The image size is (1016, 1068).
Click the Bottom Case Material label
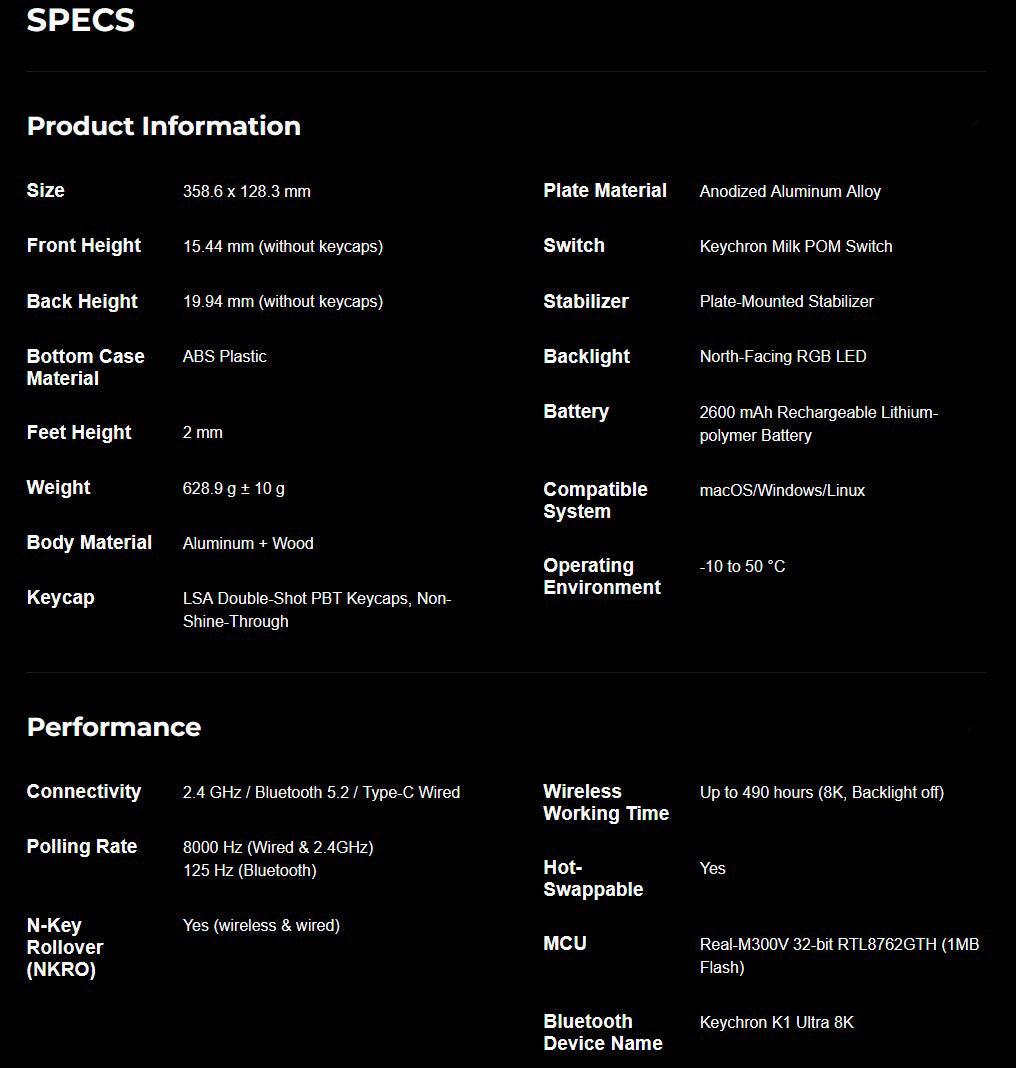85,367
